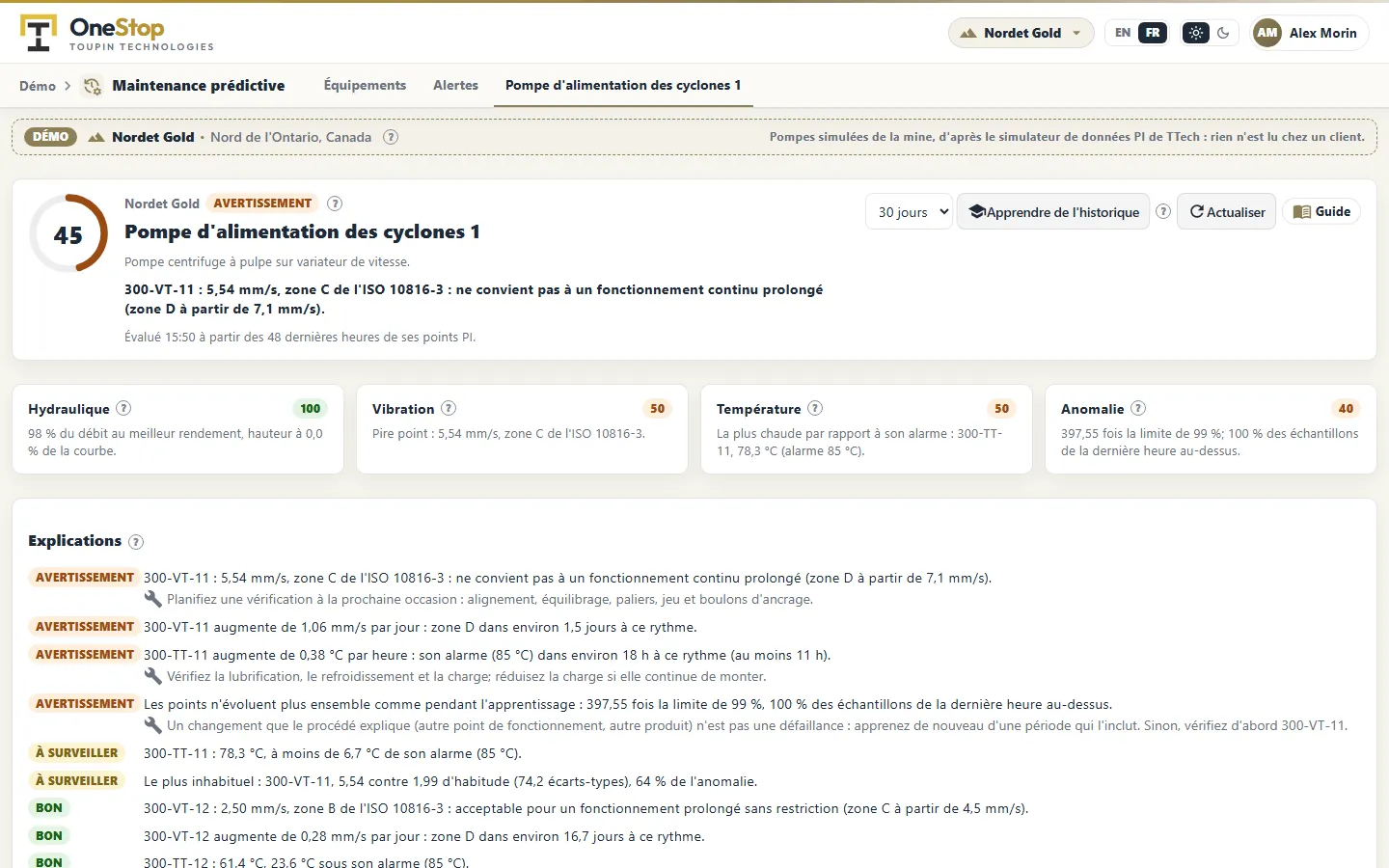
Task: Click BON badge for 300-VT-12 2,50 mm/s row
Action: click(49, 808)
